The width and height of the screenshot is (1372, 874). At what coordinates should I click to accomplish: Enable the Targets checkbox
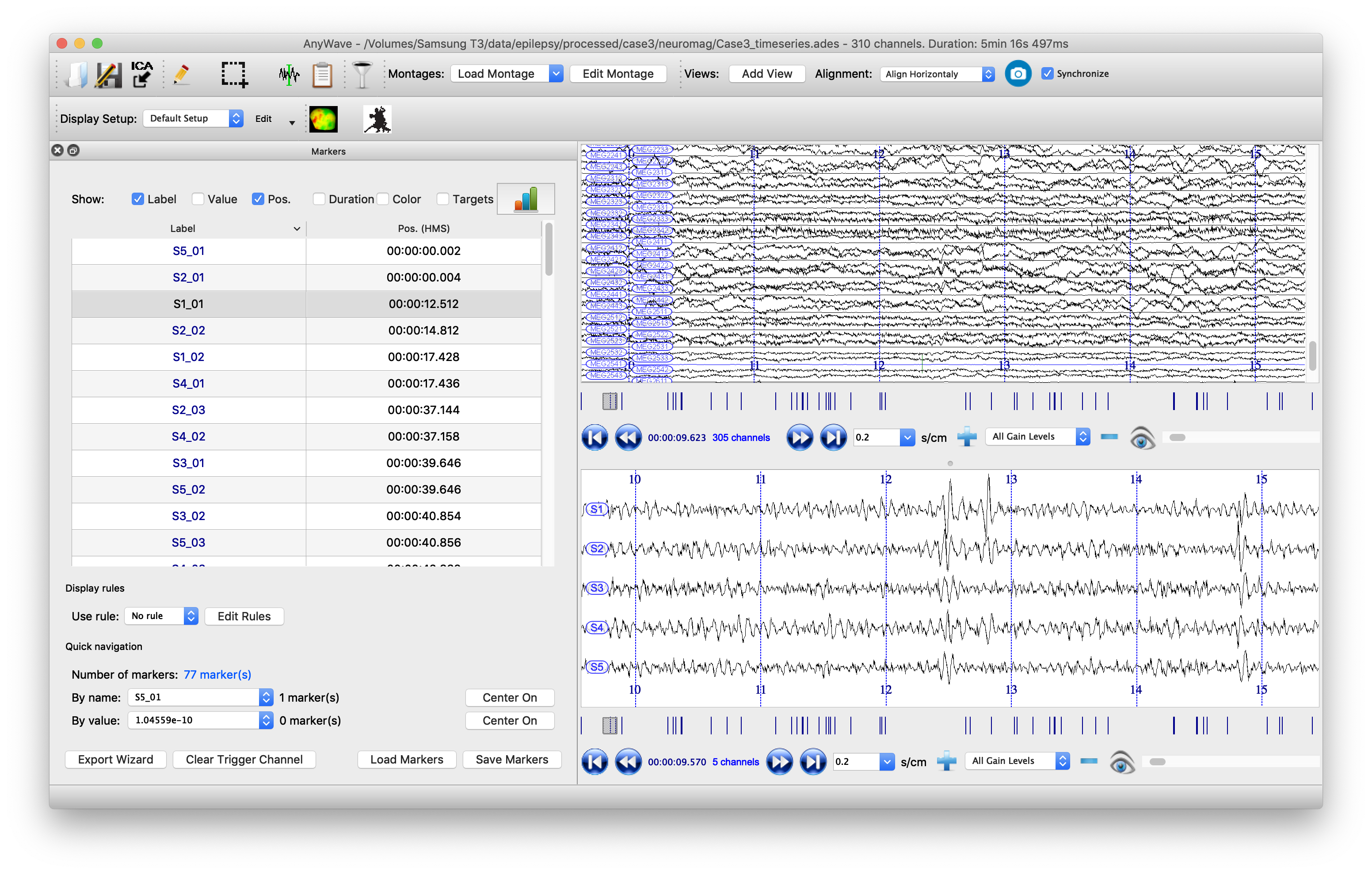442,199
